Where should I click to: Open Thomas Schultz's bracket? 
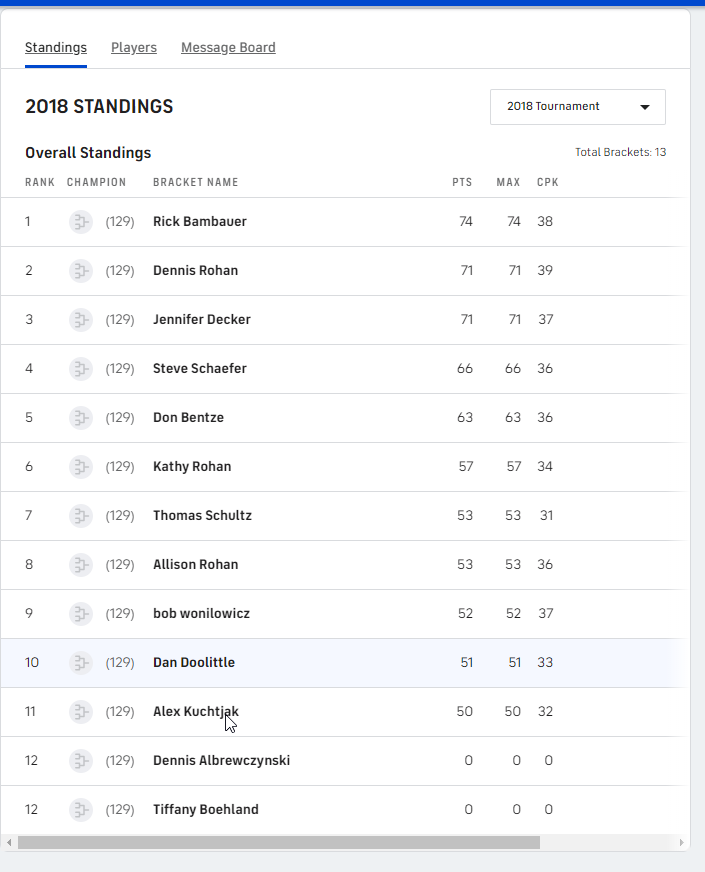point(202,516)
